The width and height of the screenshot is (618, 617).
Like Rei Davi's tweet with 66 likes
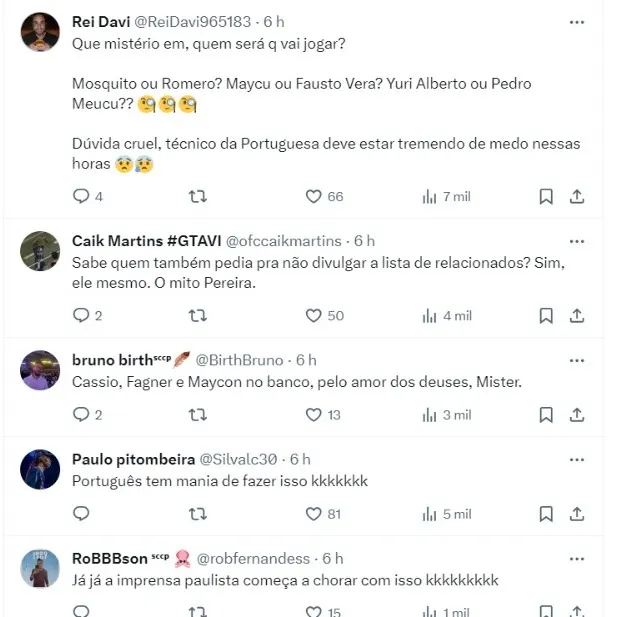(x=313, y=197)
